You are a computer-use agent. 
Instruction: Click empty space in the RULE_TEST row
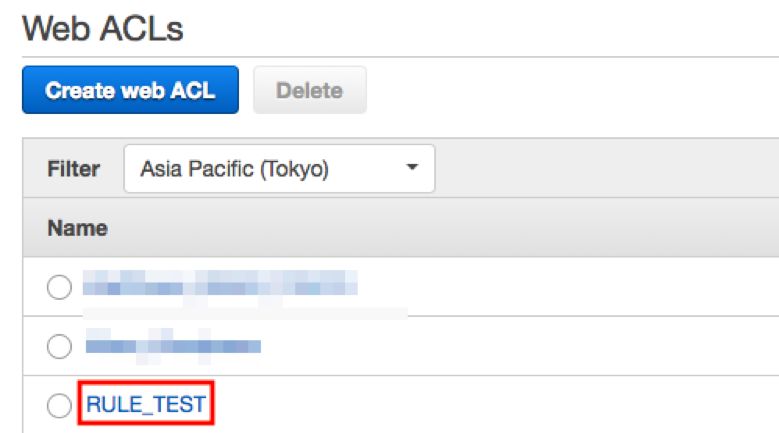(x=500, y=405)
